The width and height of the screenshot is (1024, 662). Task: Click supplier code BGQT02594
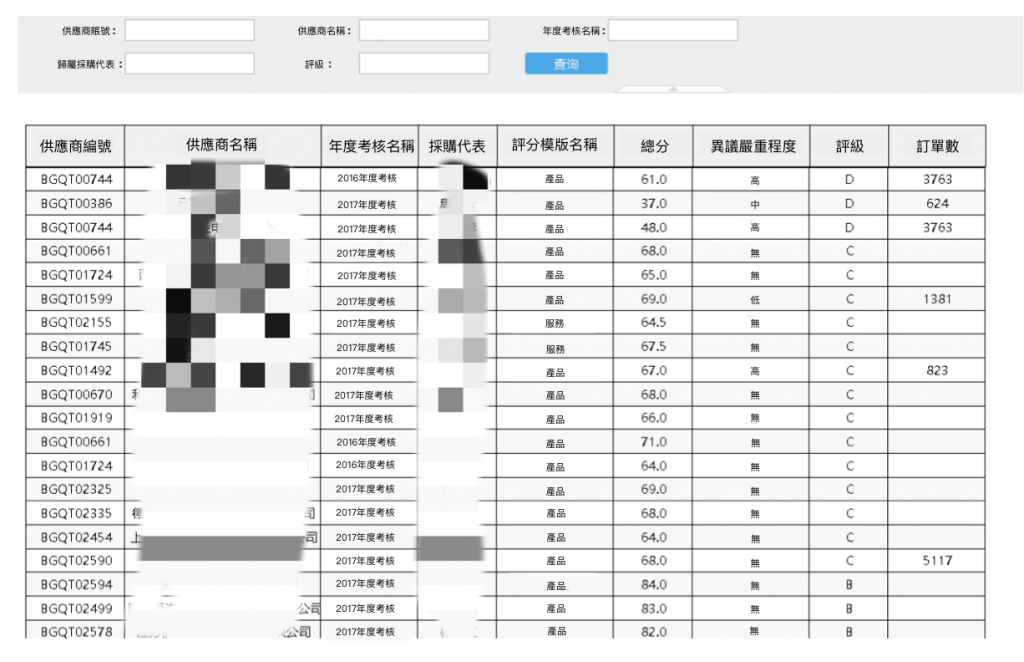click(76, 585)
